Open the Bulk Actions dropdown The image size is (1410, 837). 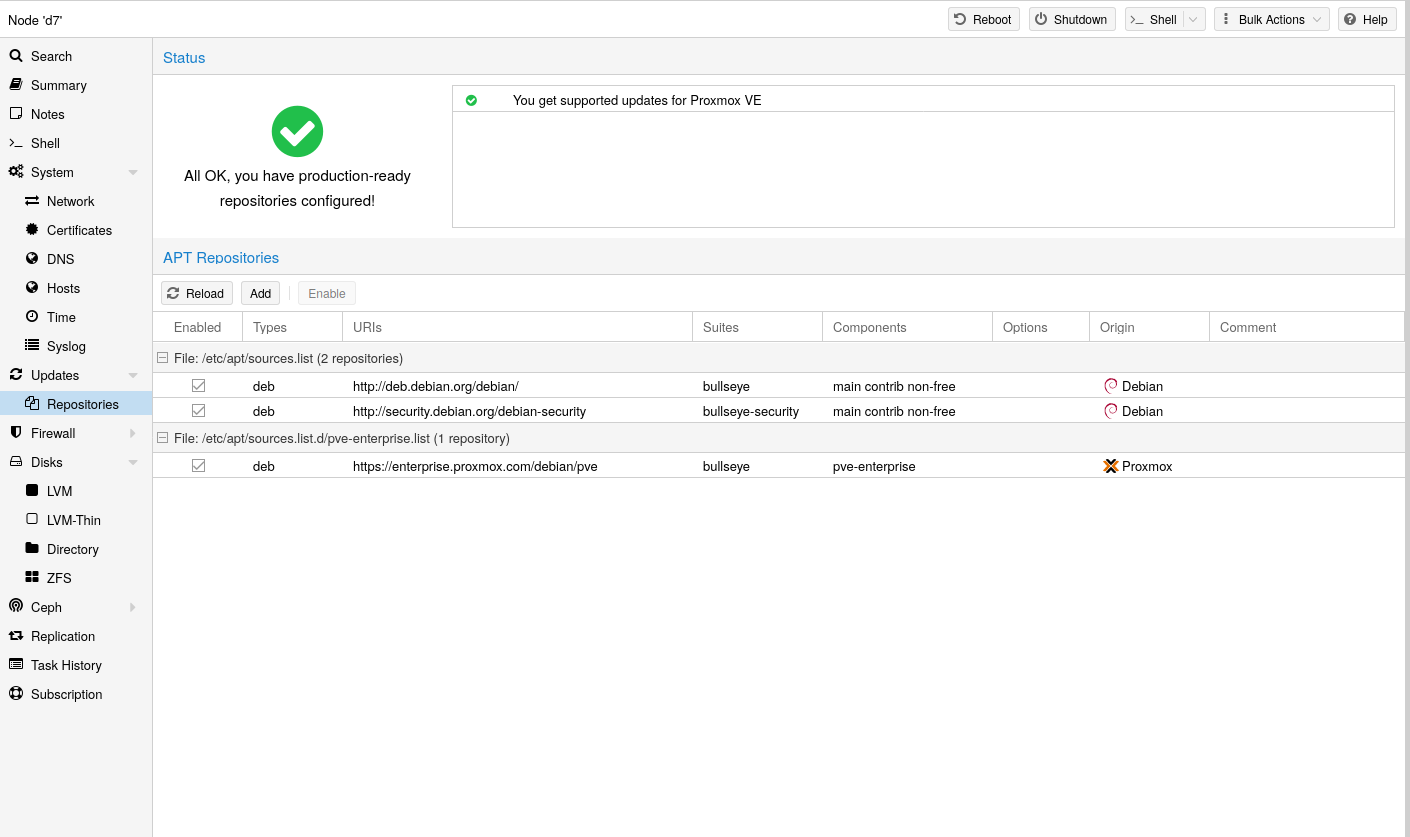1271,19
